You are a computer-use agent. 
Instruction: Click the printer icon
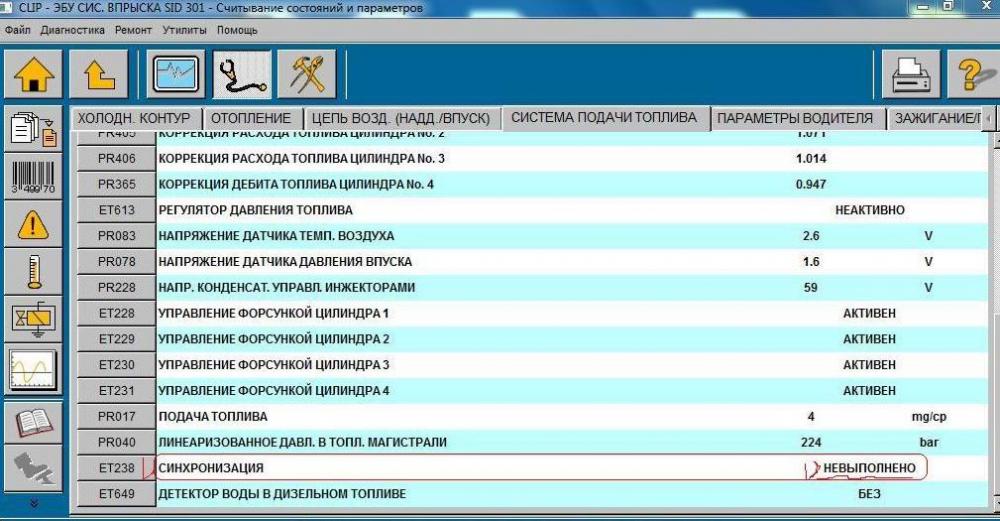point(911,74)
